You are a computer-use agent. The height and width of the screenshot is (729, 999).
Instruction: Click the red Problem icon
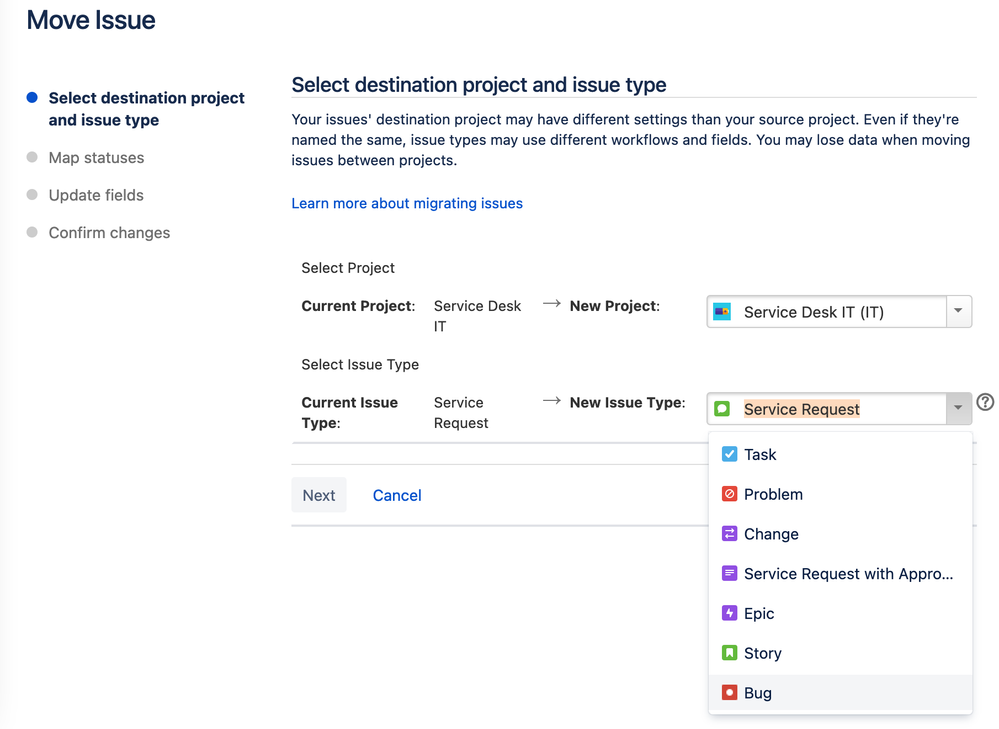point(729,494)
